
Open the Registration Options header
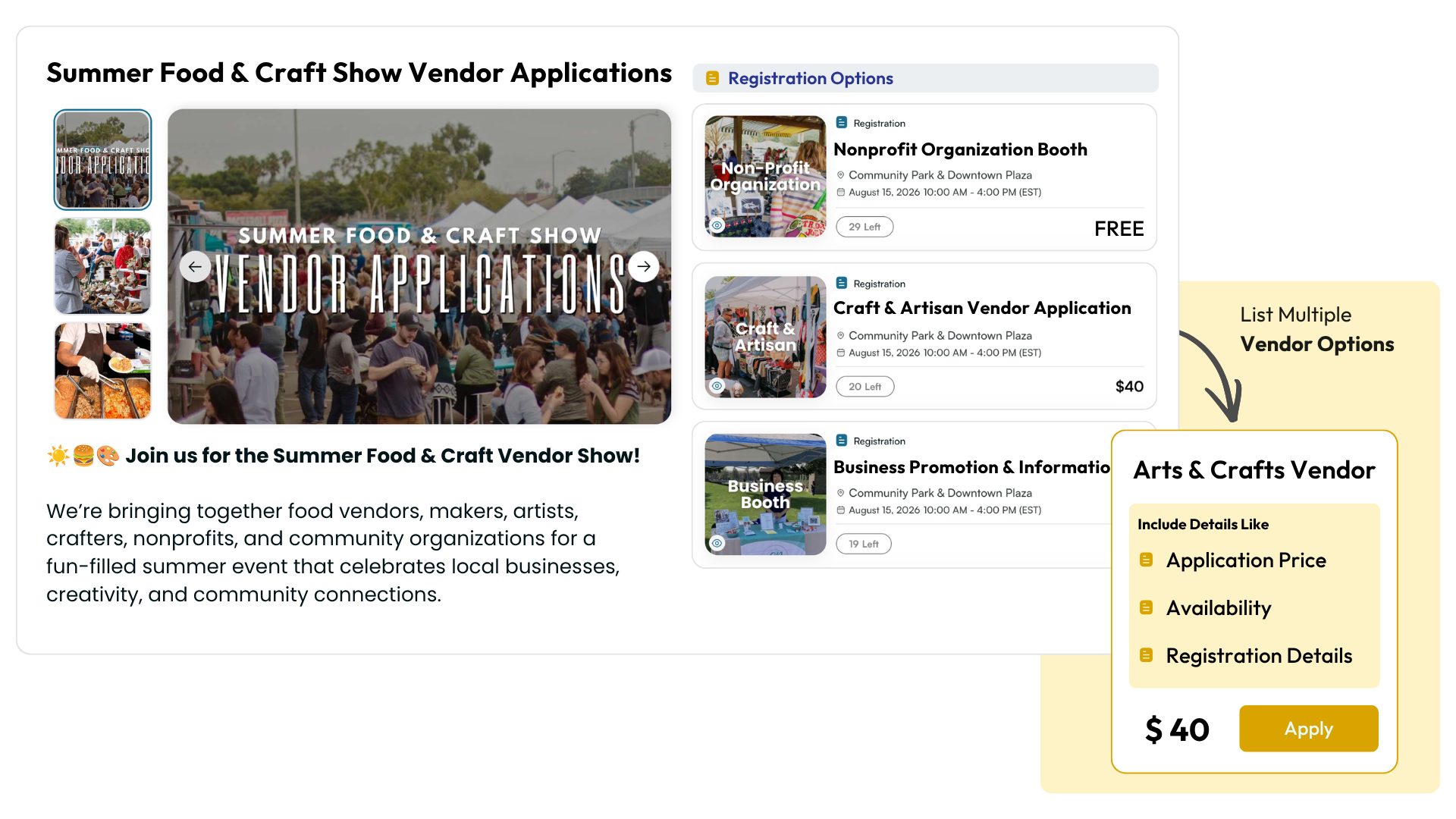pyautogui.click(x=925, y=78)
